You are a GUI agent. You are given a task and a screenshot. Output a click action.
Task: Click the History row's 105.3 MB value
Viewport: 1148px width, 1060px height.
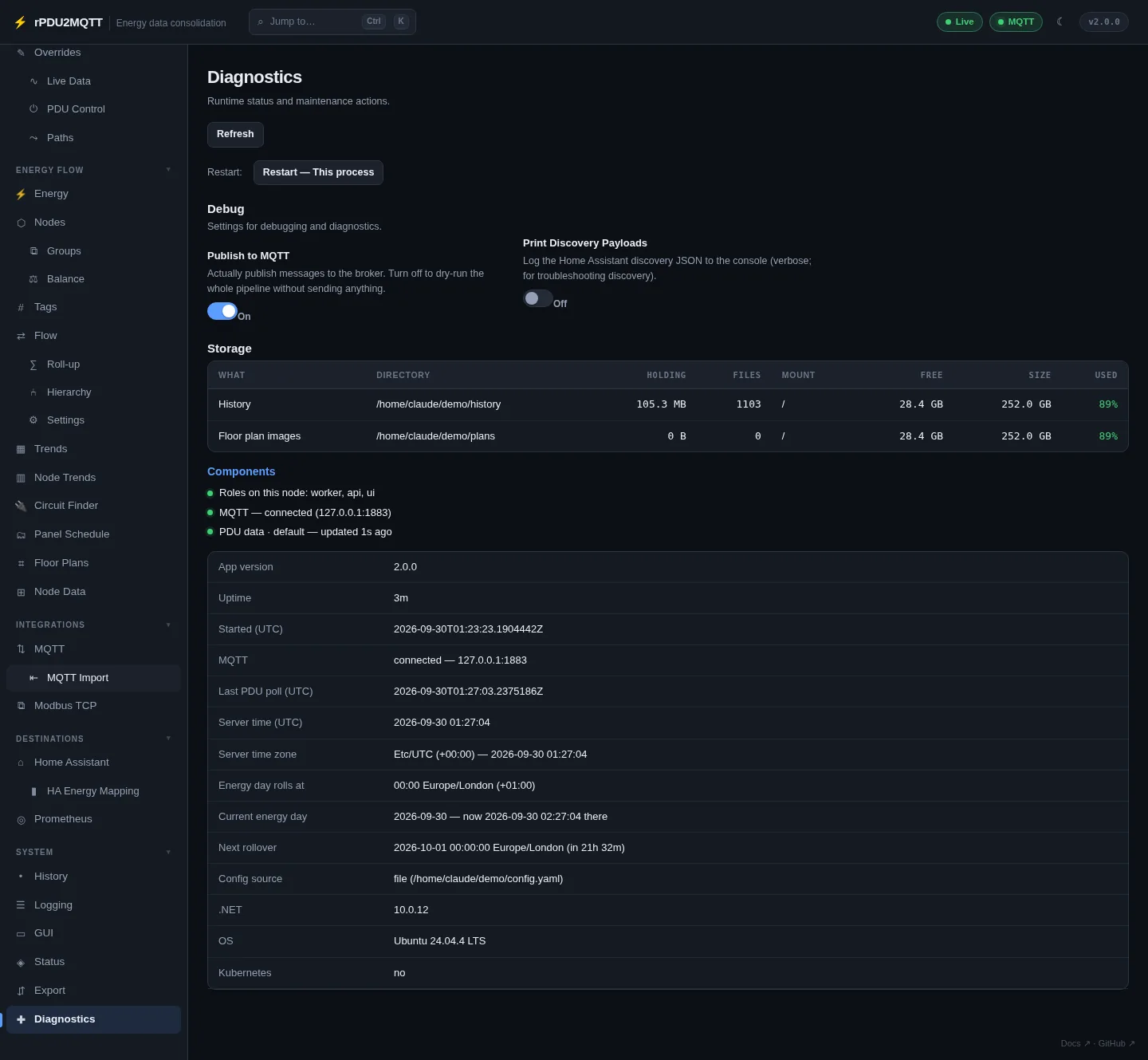coord(661,404)
